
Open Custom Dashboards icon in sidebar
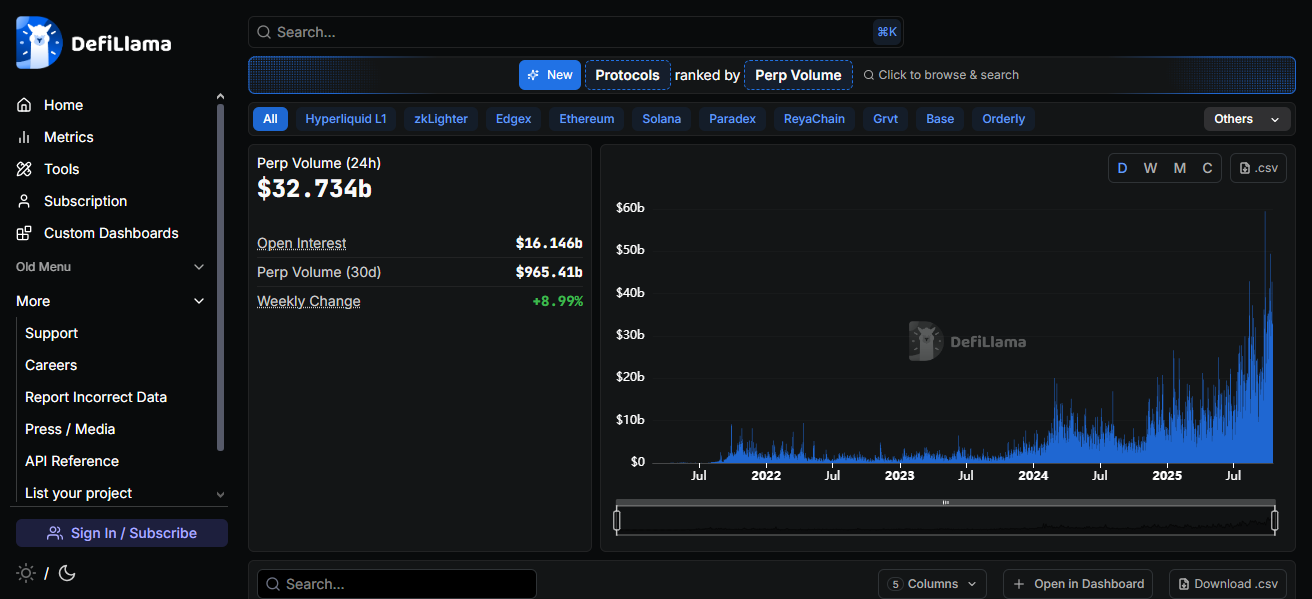click(x=24, y=233)
